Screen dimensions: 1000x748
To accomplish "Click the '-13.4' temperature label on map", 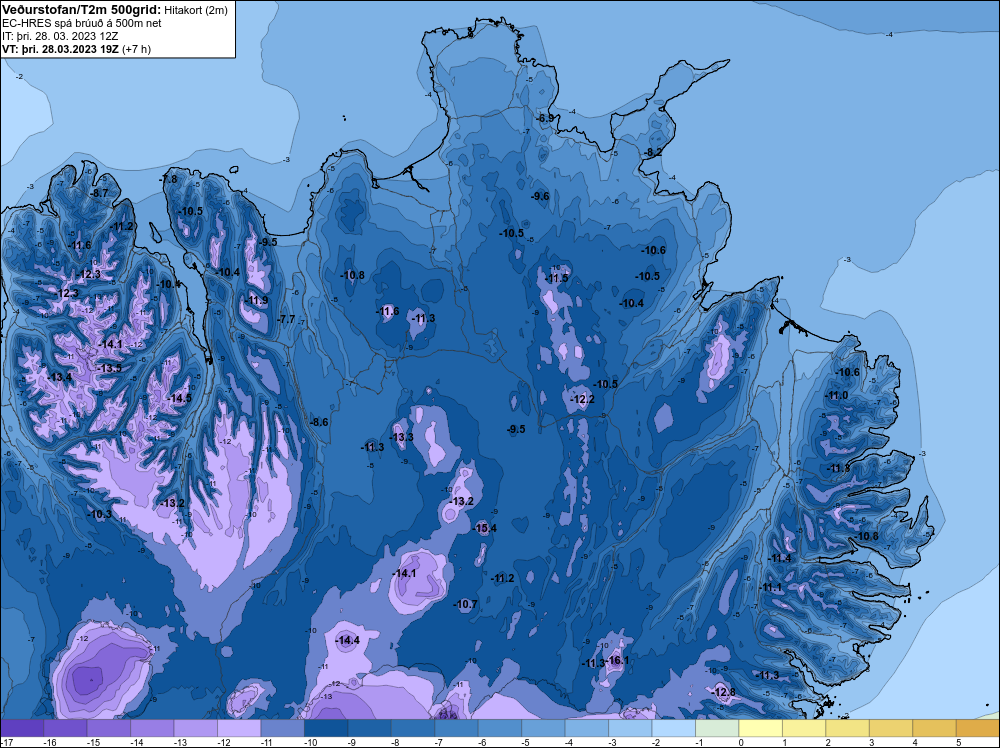I will click(60, 377).
